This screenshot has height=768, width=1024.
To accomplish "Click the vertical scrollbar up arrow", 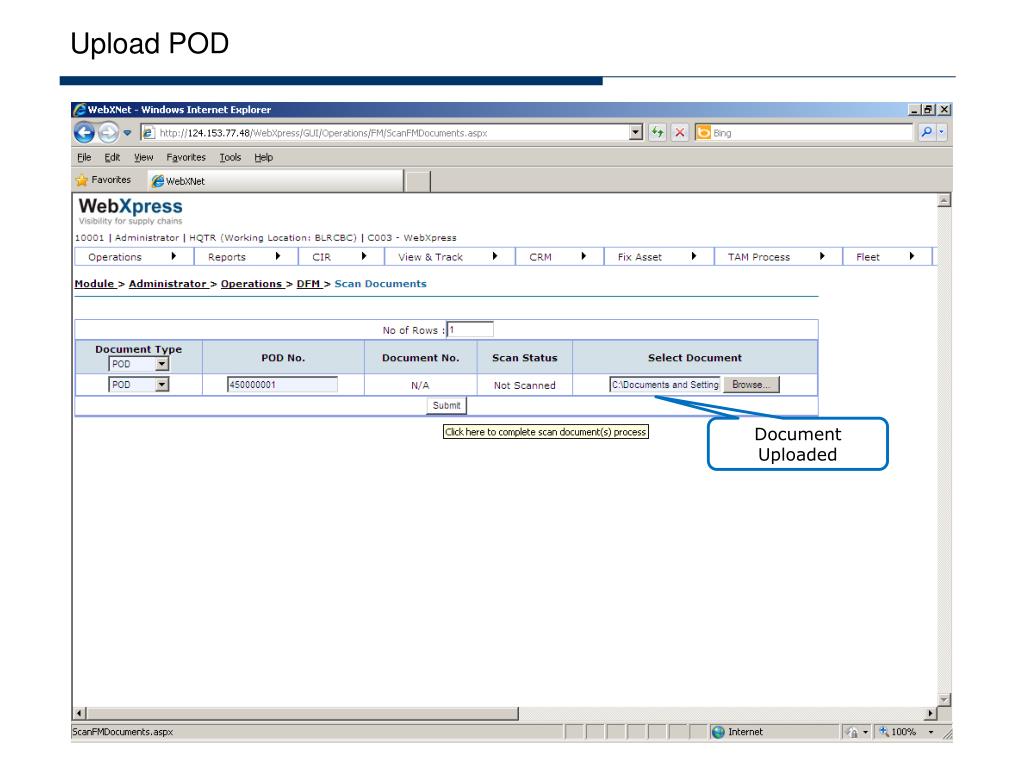I will point(944,200).
